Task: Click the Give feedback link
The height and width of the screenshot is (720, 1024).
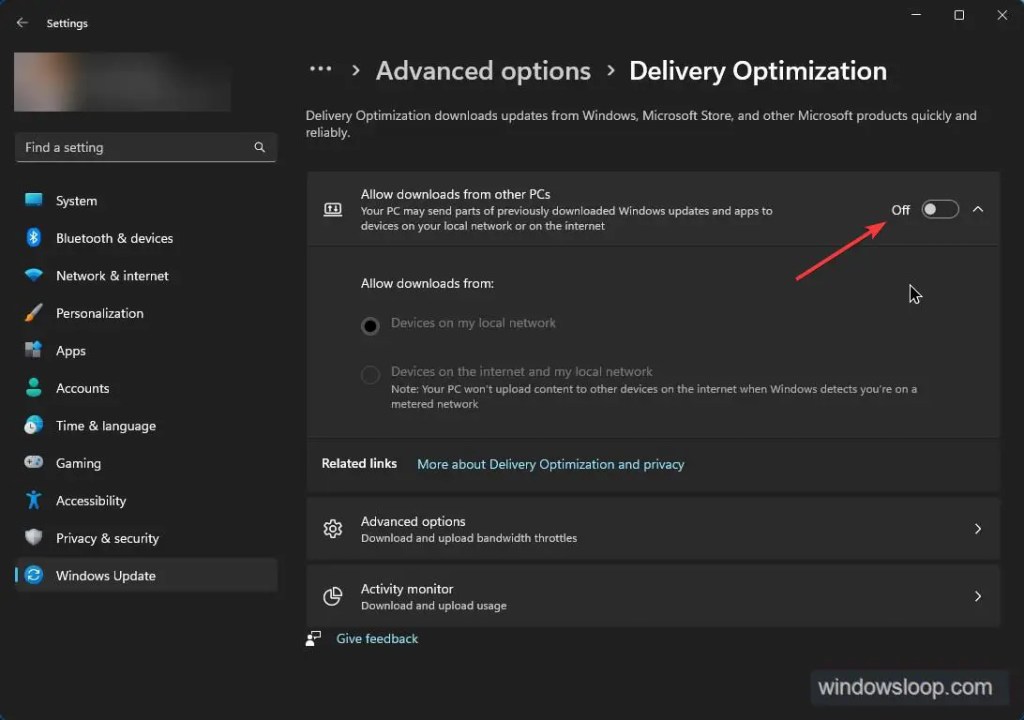Action: coord(377,638)
